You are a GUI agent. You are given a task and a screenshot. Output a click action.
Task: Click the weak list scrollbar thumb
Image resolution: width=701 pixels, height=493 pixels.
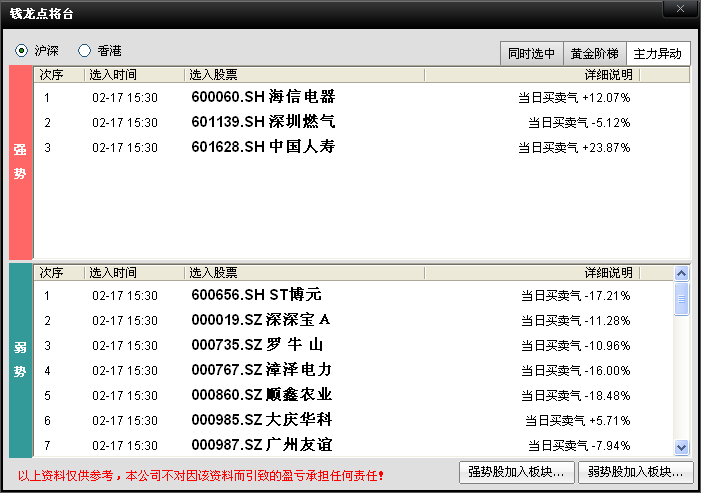(681, 299)
